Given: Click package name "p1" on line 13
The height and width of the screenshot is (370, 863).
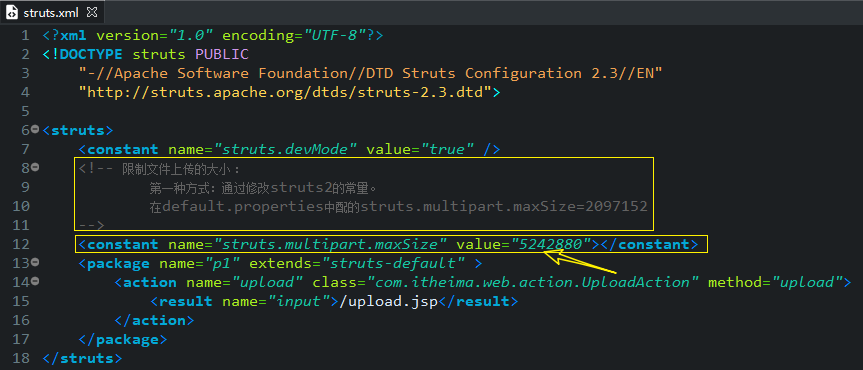Looking at the screenshot, I should (222, 263).
